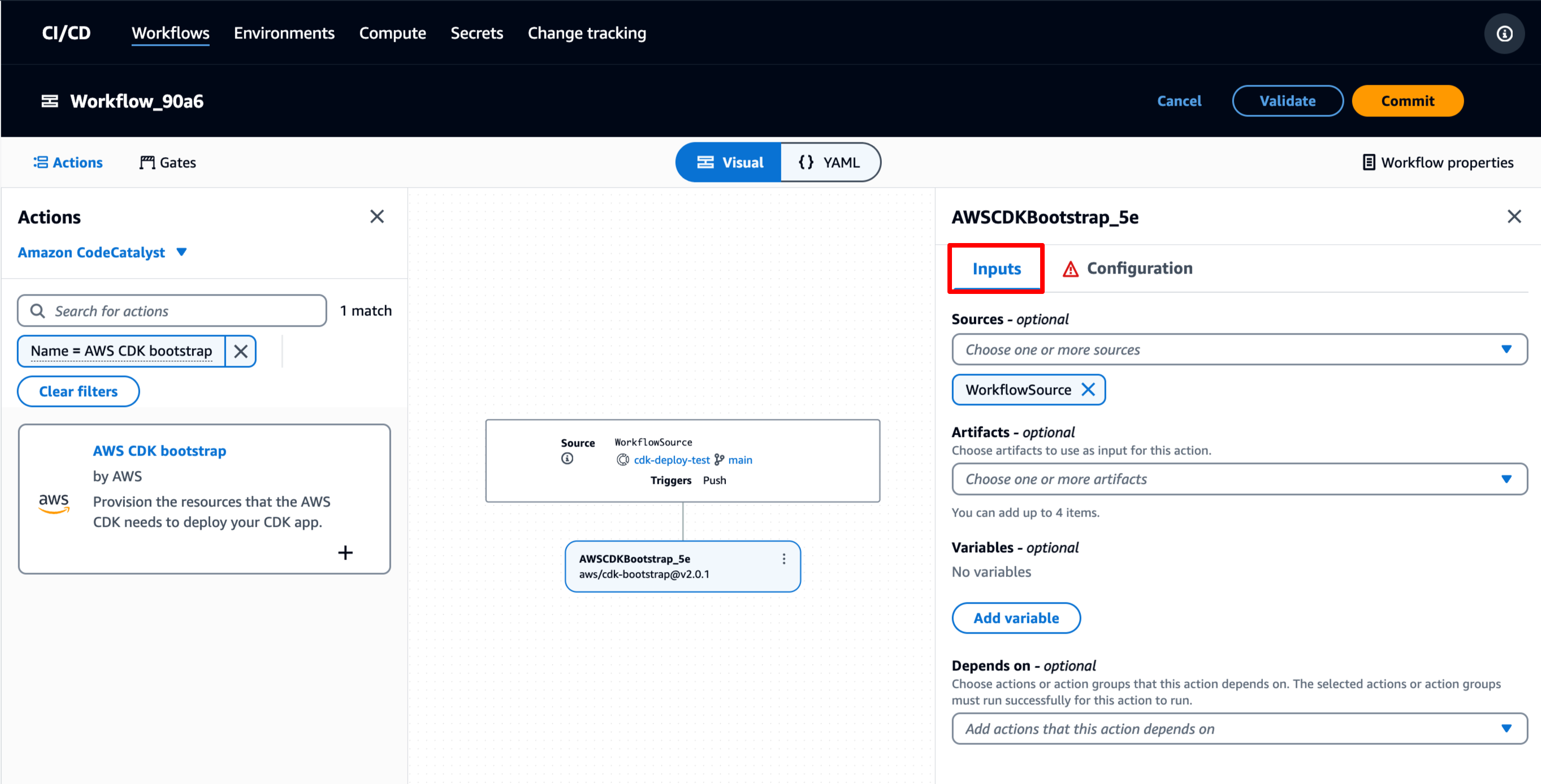Click the aws/cdk-bootstrap@v2.0.1 version text
This screenshot has width=1541, height=784.
click(644, 574)
